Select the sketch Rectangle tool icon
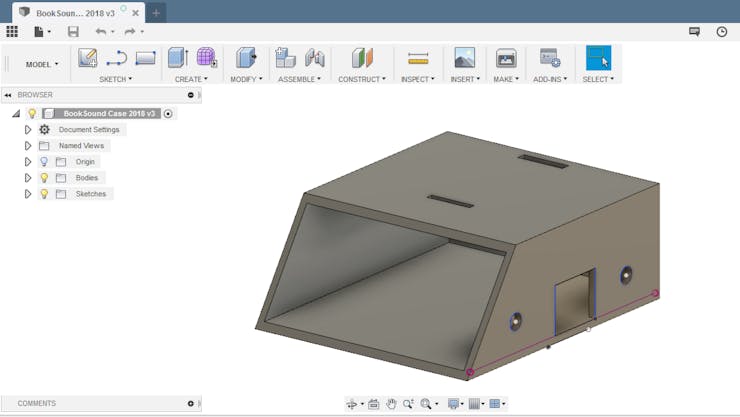Screen dimensions: 740x417 point(145,58)
